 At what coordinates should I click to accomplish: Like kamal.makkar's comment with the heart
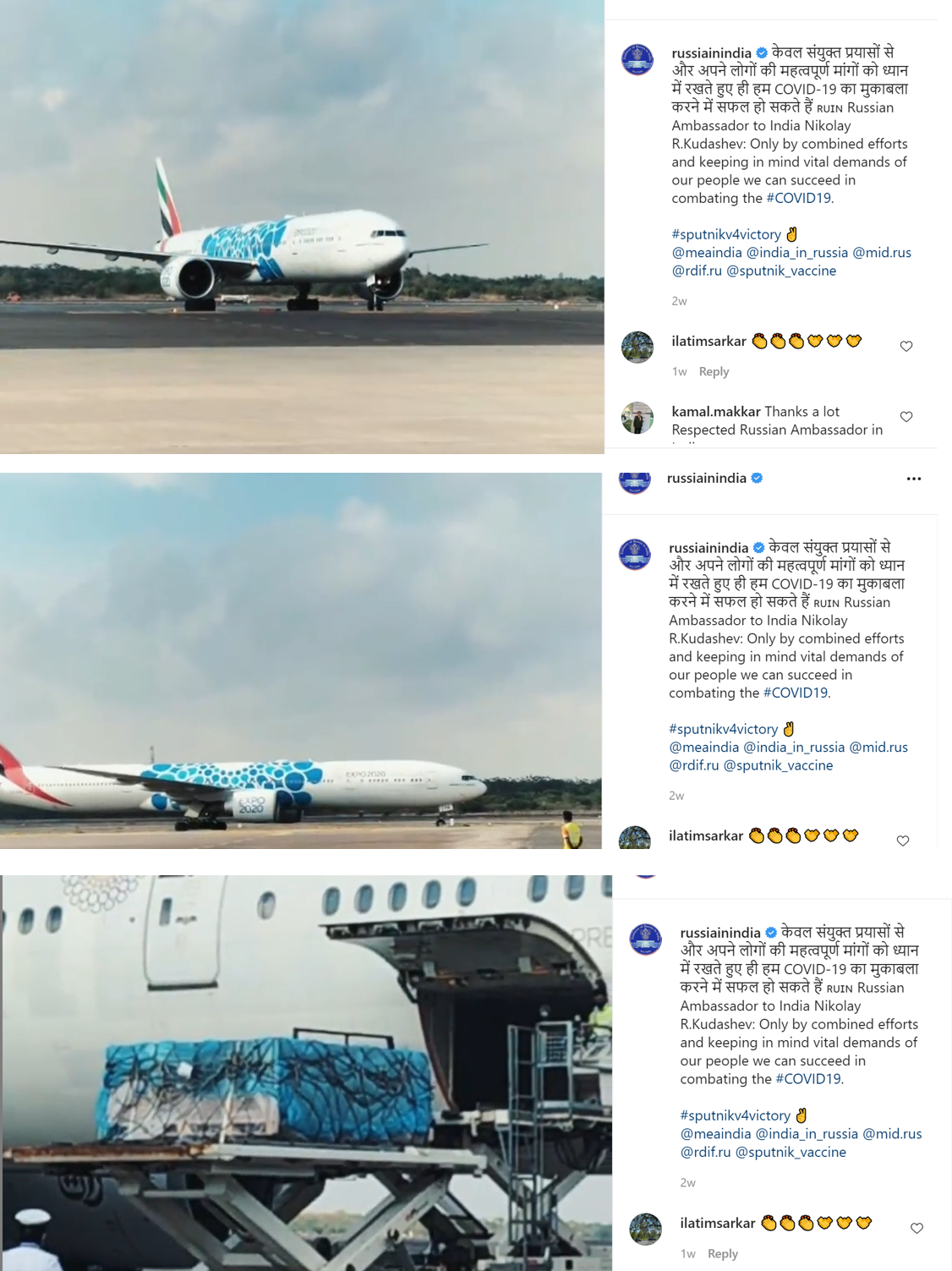click(x=906, y=417)
